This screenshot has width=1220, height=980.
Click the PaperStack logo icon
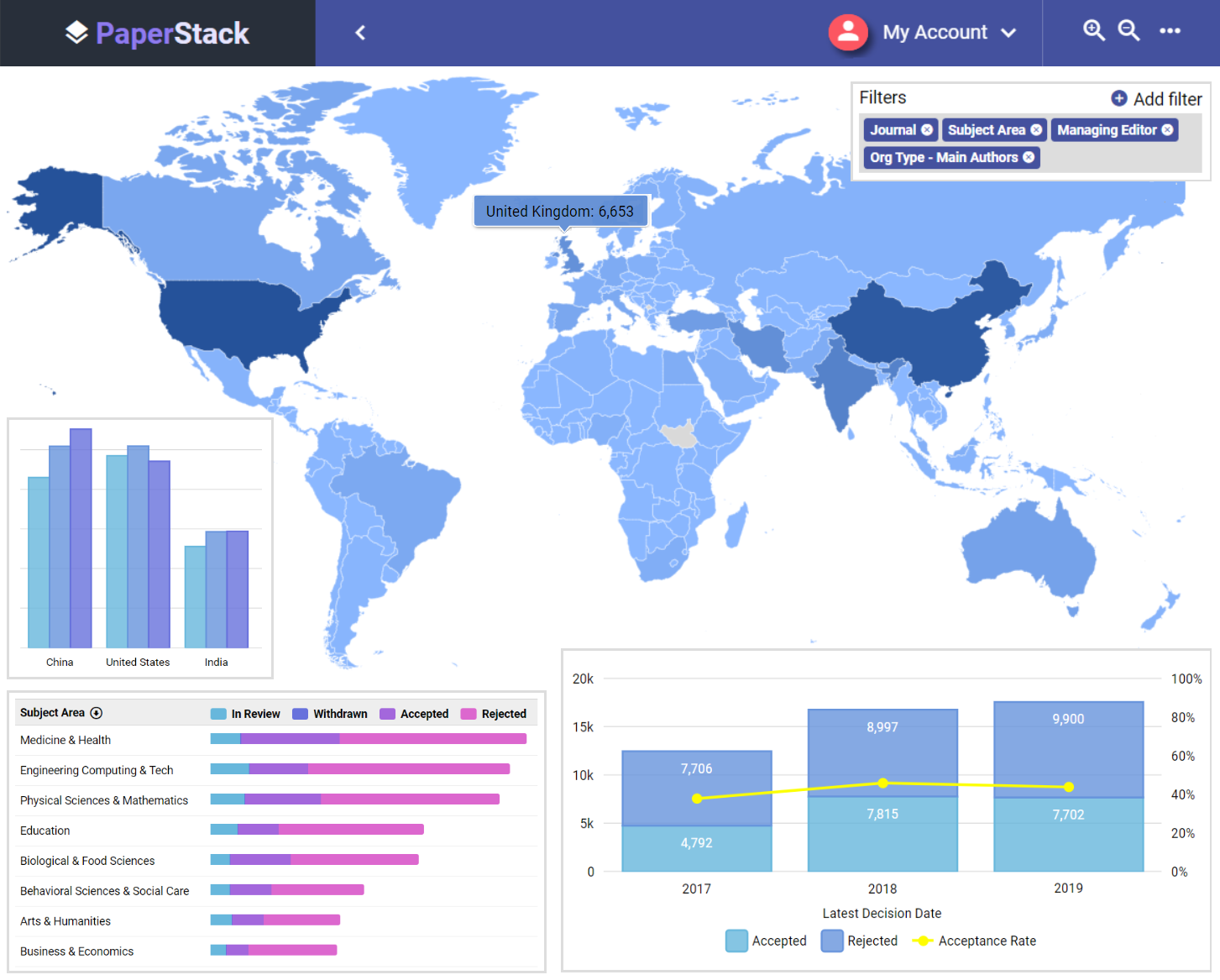pos(76,33)
